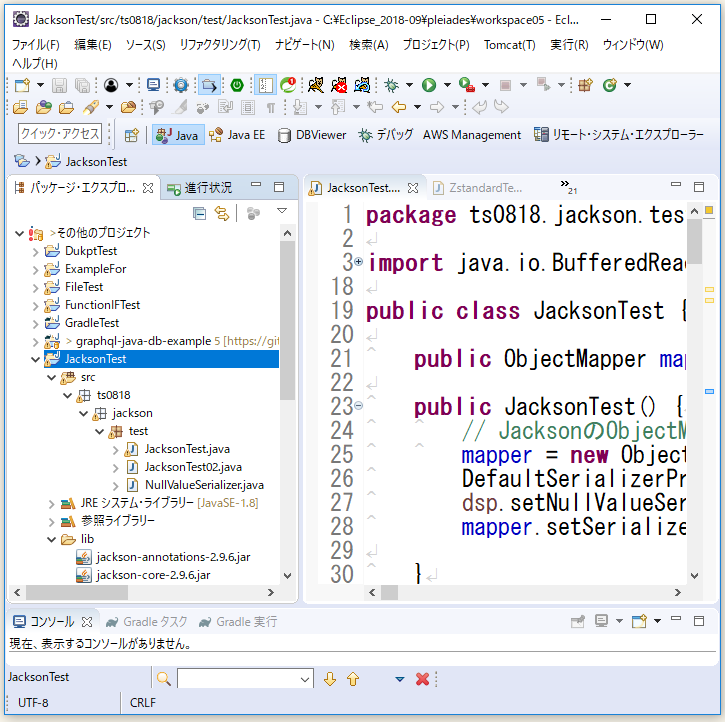
Task: Collapse the src folder
Action: click(52, 378)
